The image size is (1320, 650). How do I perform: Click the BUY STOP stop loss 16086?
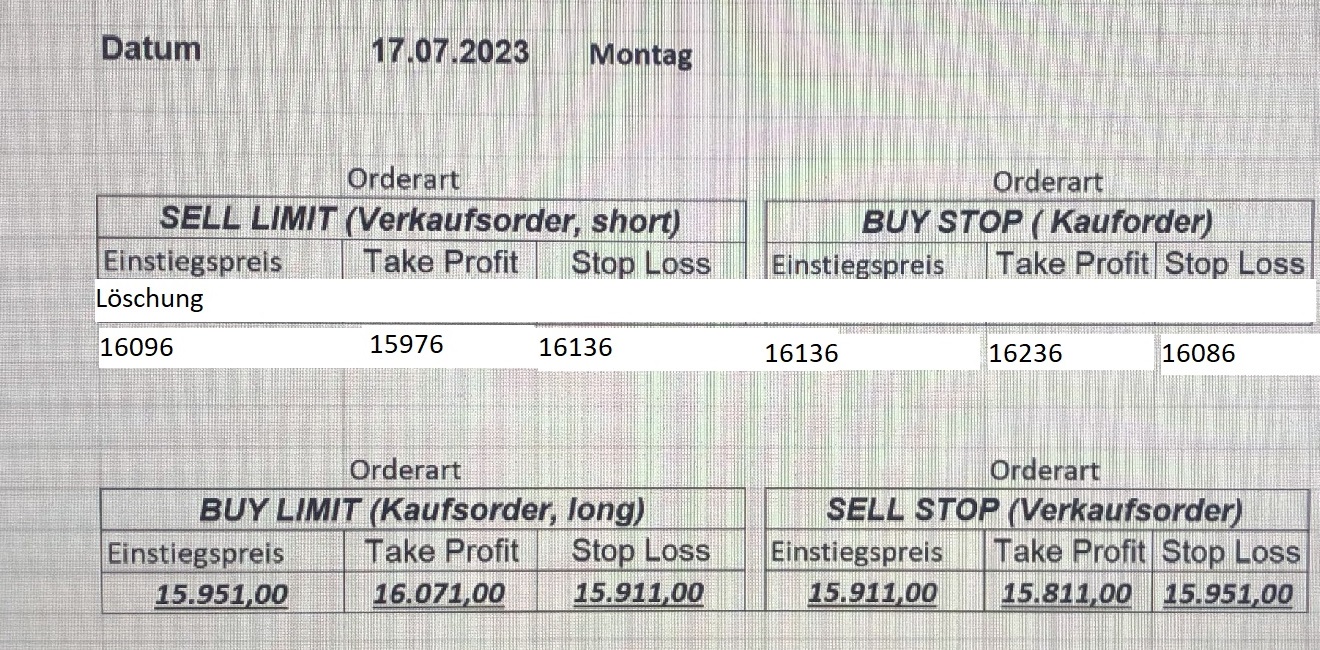(x=1199, y=353)
